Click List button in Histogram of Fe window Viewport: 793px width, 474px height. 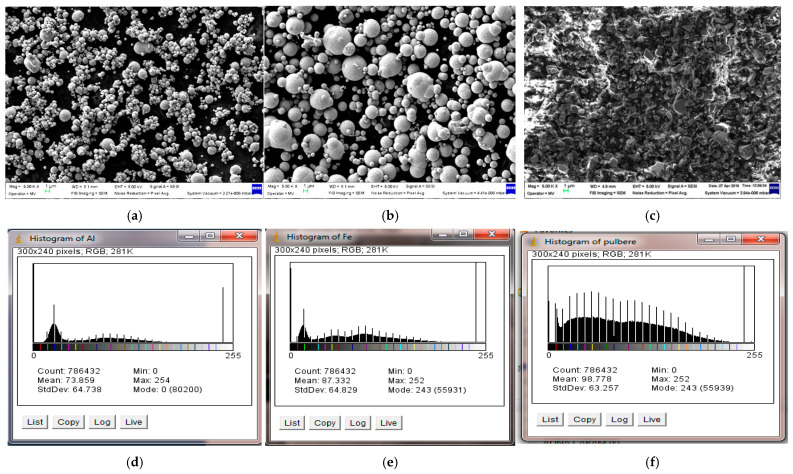point(292,423)
